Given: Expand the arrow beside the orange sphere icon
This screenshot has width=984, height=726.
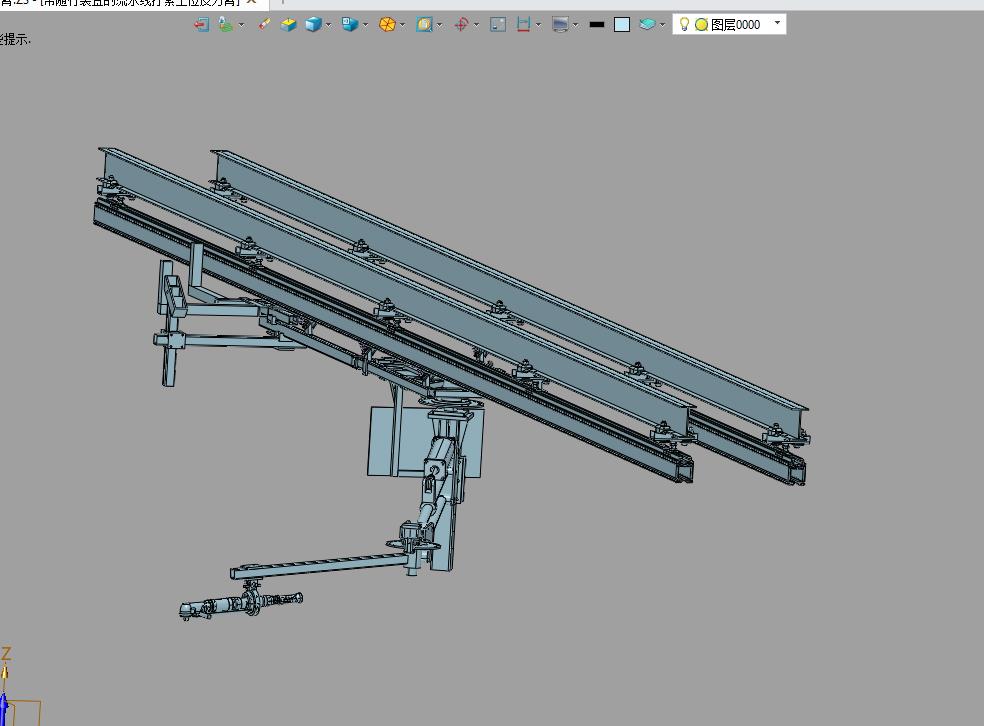Looking at the screenshot, I should coord(402,25).
